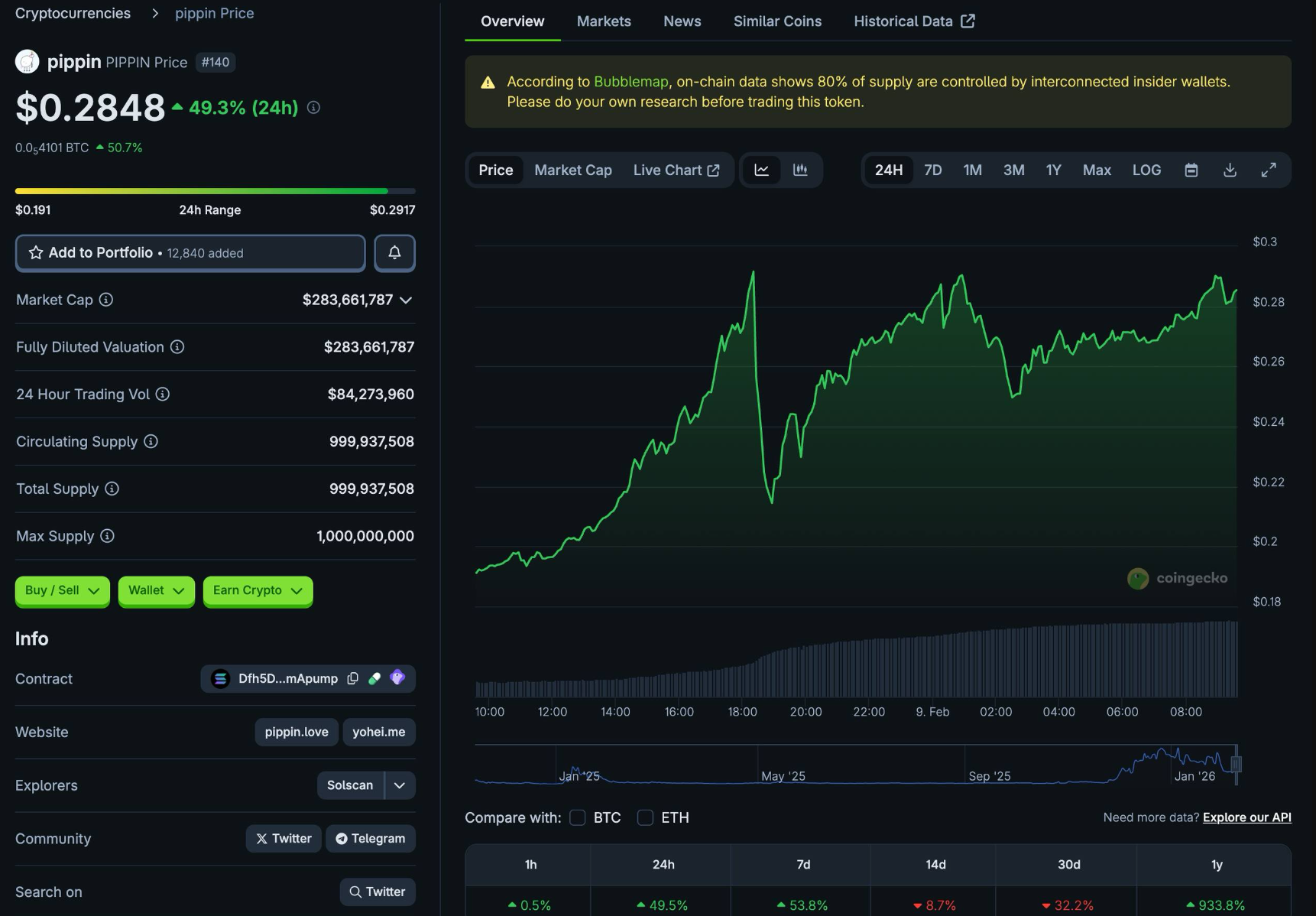The height and width of the screenshot is (916, 1316).
Task: Enable ETH comparison checkbox
Action: pos(645,817)
